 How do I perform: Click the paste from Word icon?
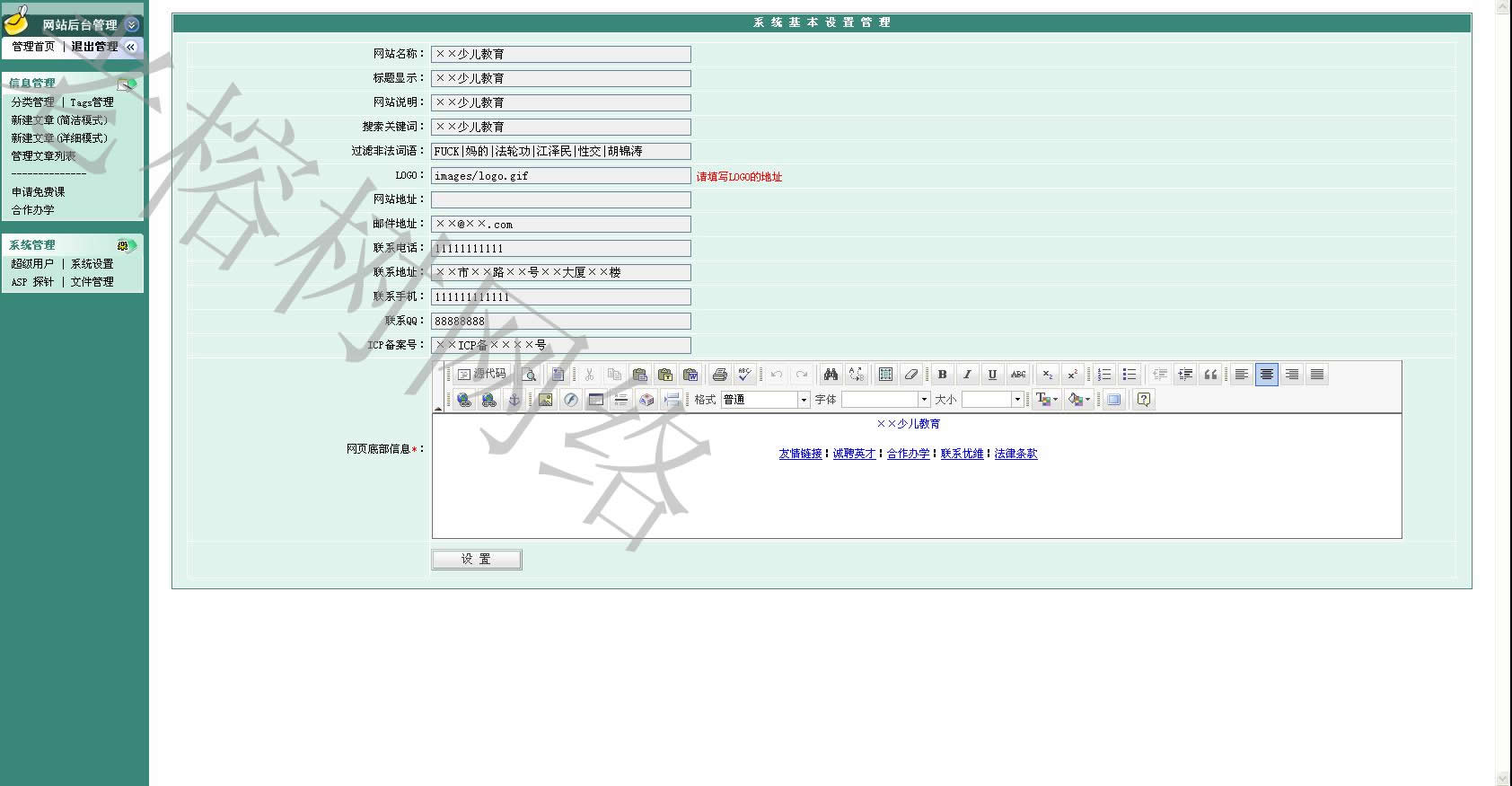690,375
